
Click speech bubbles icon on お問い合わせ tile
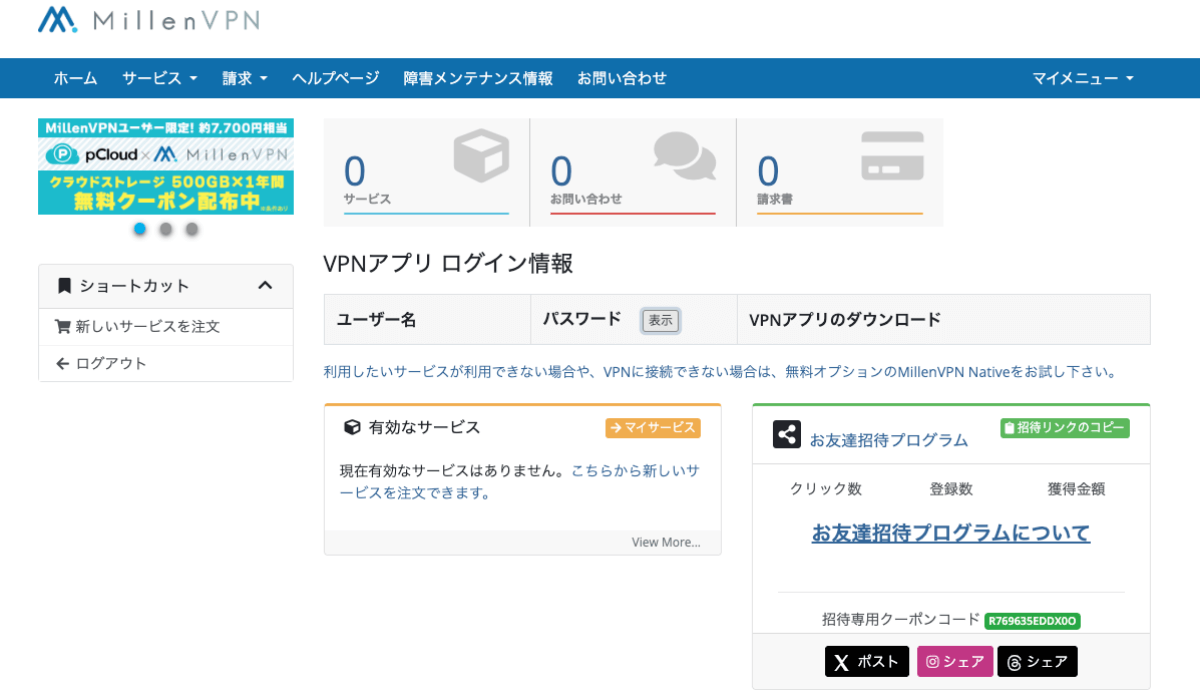coord(685,155)
